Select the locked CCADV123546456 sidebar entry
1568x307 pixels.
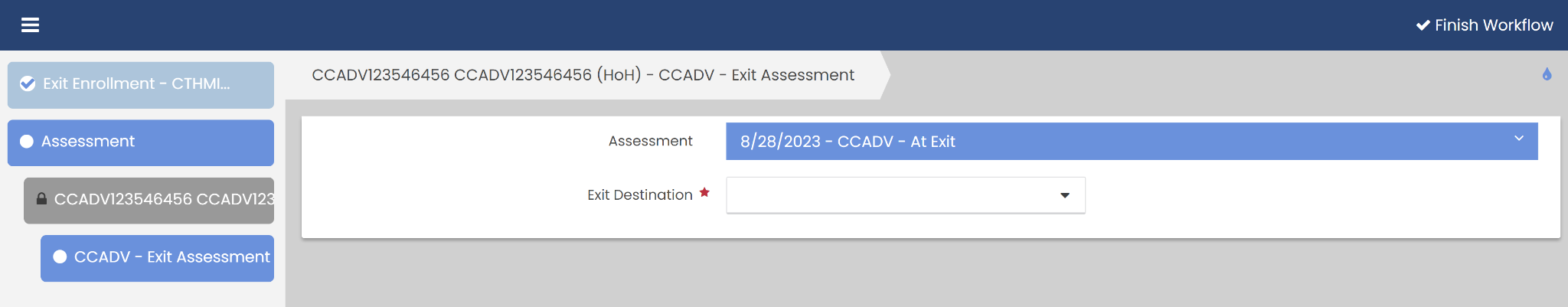pos(161,200)
